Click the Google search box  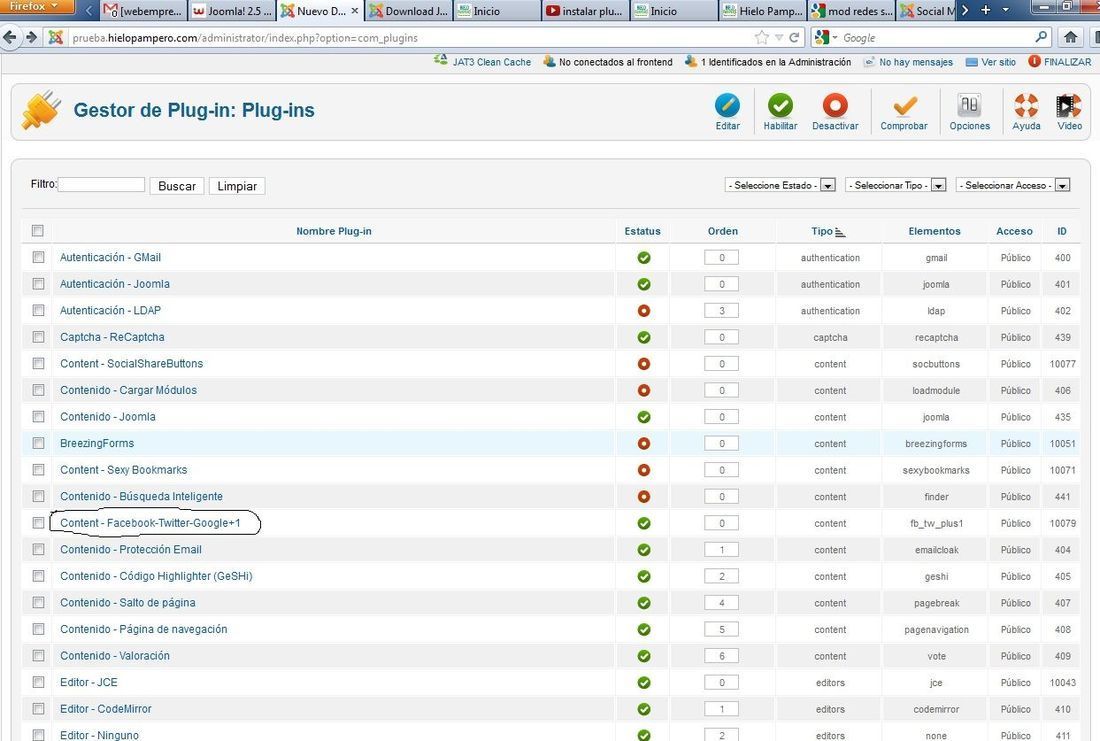pyautogui.click(x=934, y=38)
